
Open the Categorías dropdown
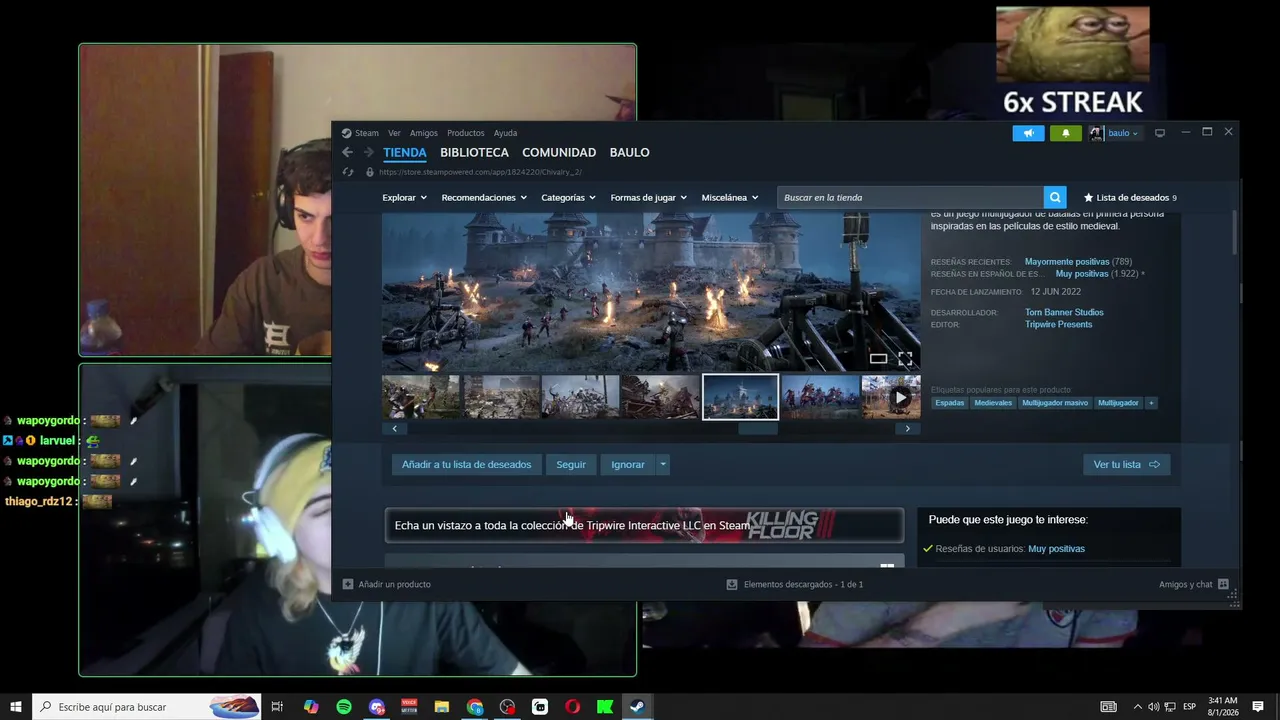568,197
